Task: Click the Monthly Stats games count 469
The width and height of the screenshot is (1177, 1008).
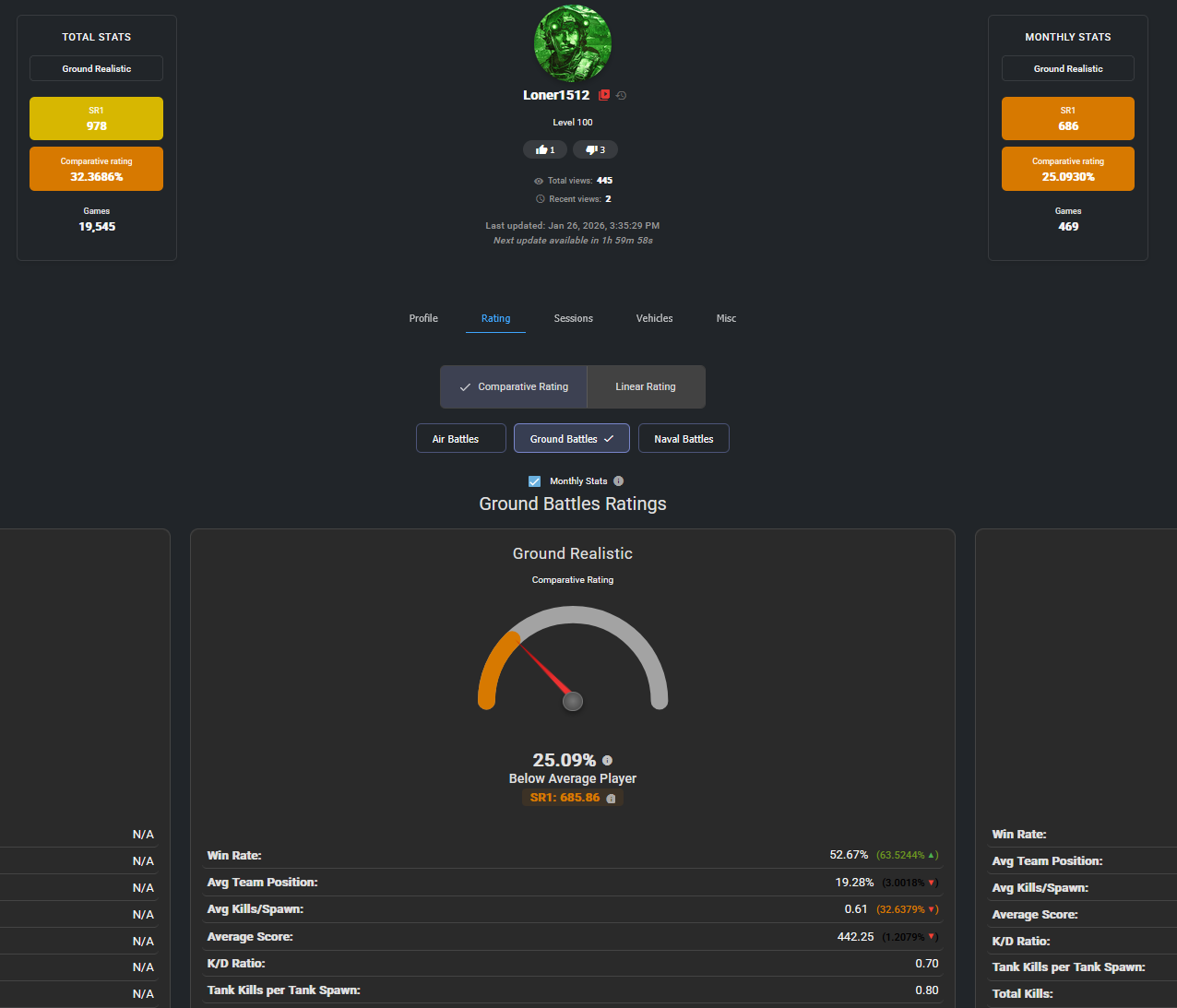Action: point(1068,227)
